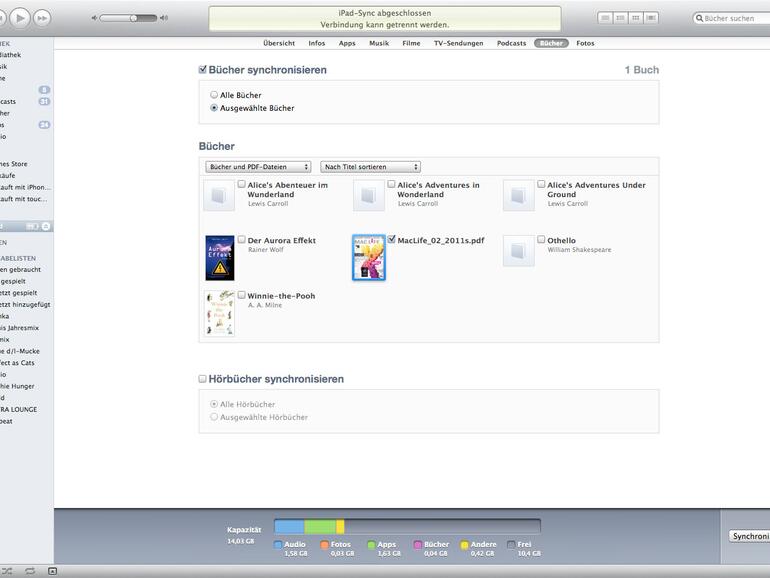770x578 pixels.
Task: Click the capacity usage bar
Action: click(407, 526)
